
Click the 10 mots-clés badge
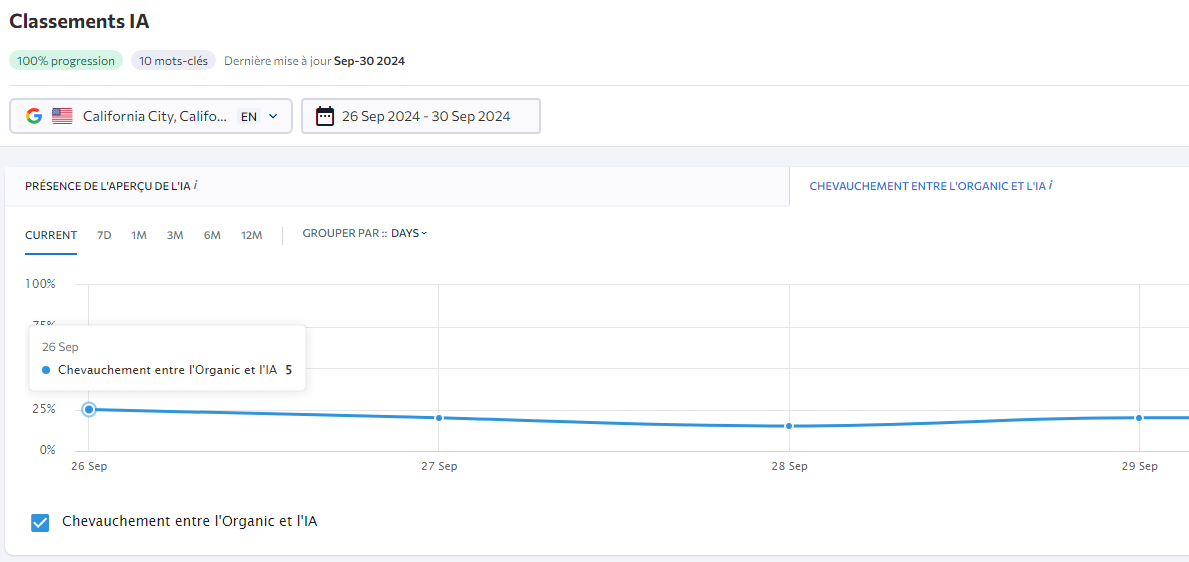click(173, 61)
